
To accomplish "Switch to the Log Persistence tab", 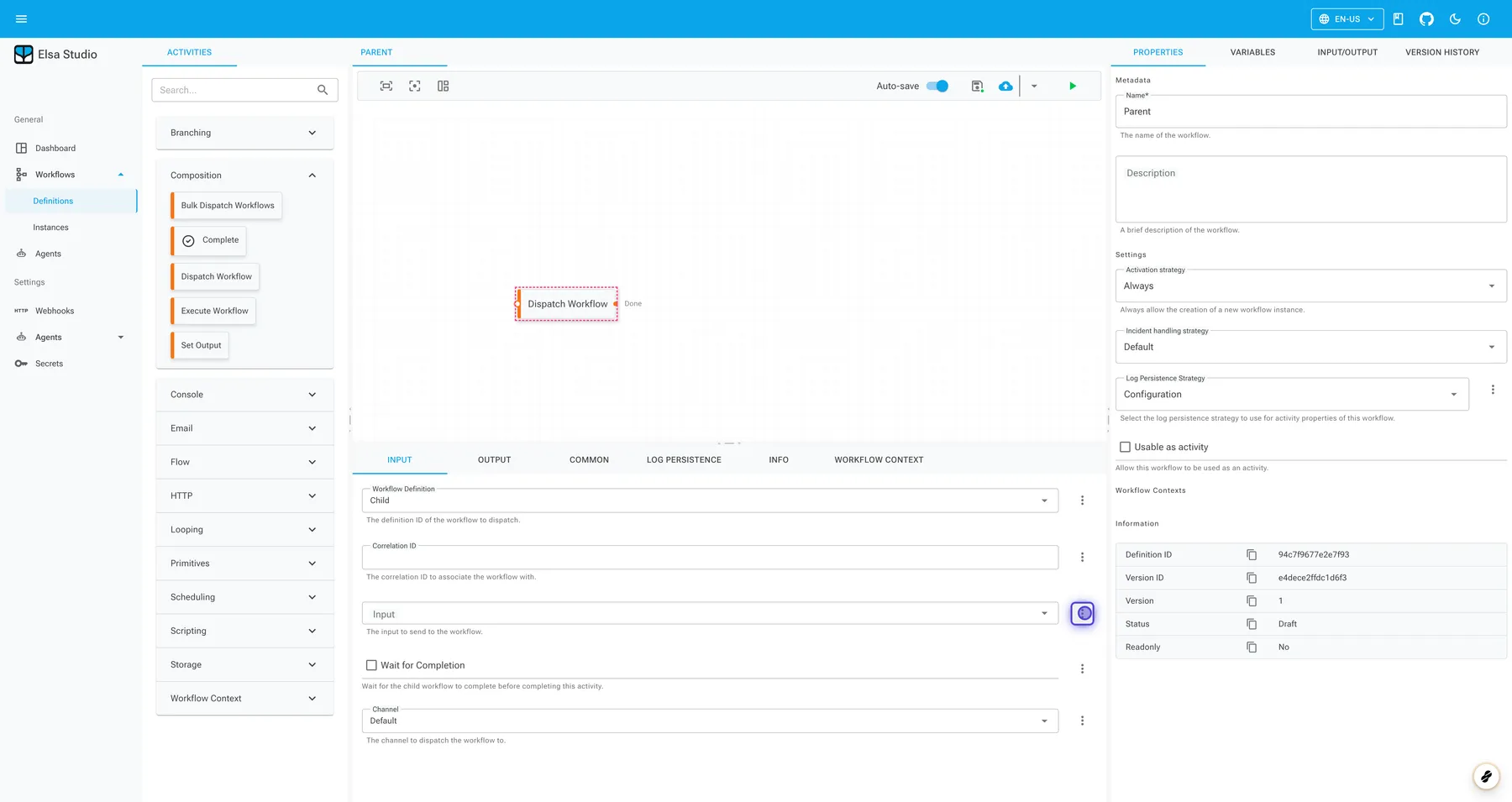I will tap(684, 459).
